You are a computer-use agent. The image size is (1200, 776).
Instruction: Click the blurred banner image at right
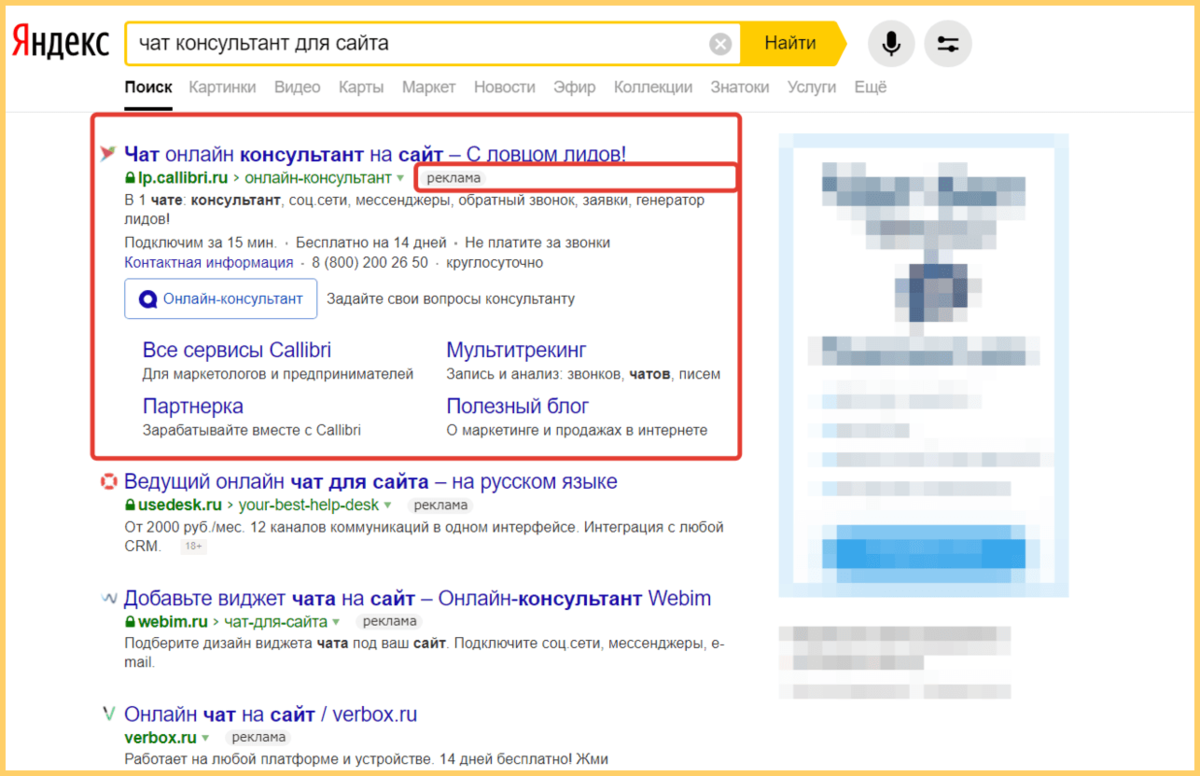tap(923, 366)
